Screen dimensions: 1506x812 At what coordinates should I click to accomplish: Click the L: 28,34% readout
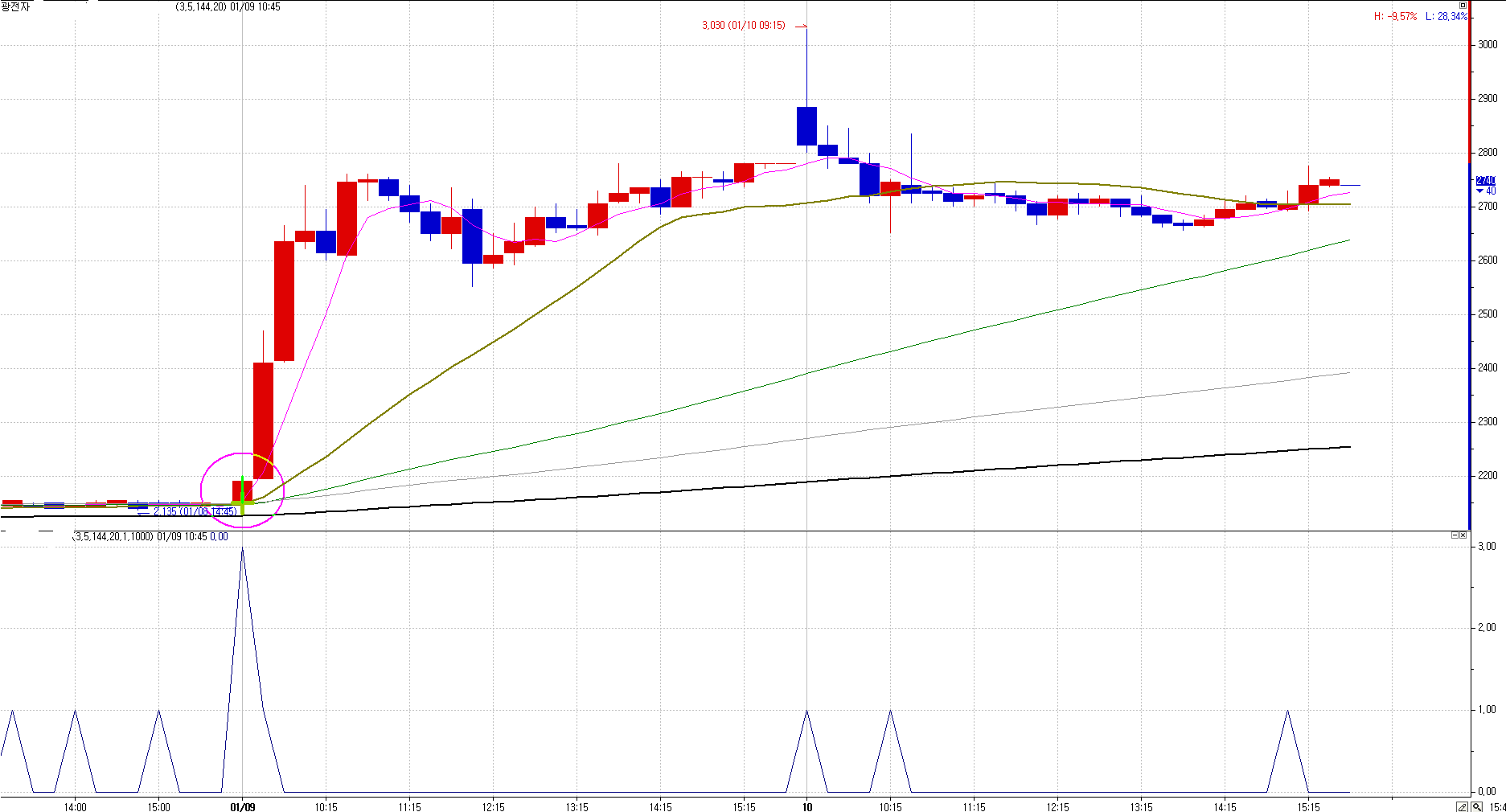[x=1446, y=16]
